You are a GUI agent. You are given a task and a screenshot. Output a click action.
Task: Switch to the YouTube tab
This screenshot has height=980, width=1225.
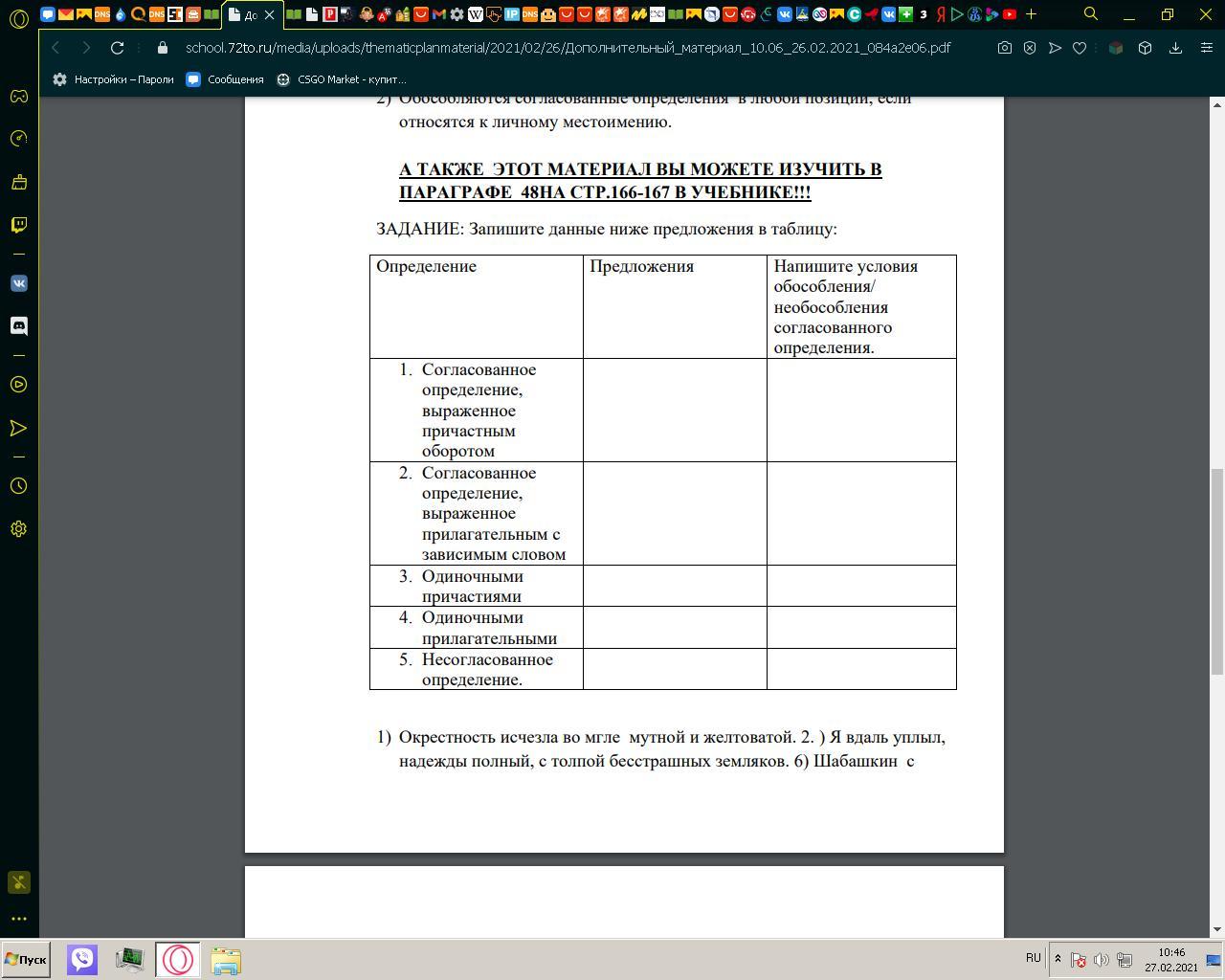pyautogui.click(x=1009, y=14)
